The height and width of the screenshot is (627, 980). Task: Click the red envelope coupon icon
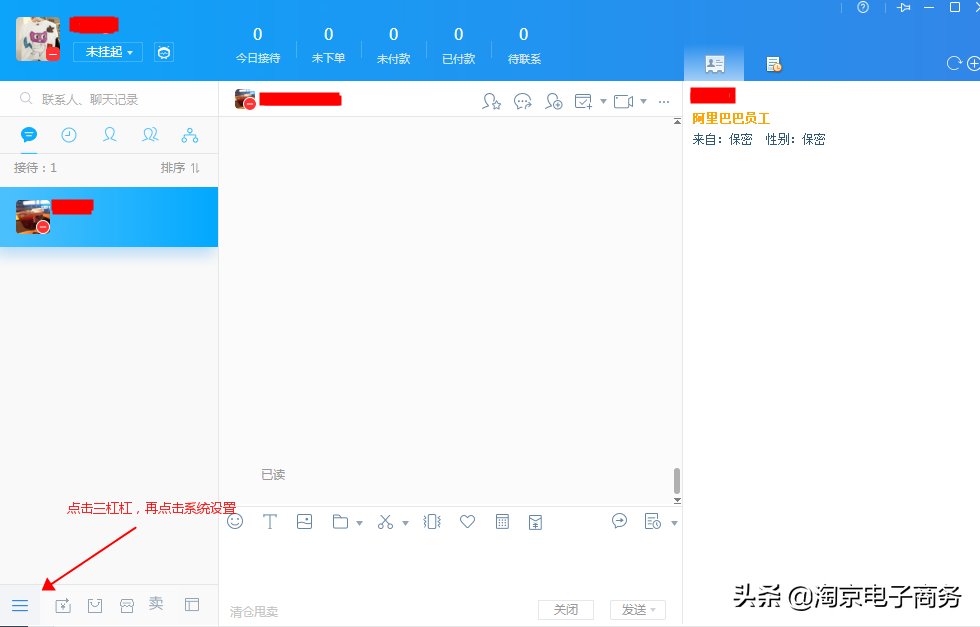(x=536, y=521)
